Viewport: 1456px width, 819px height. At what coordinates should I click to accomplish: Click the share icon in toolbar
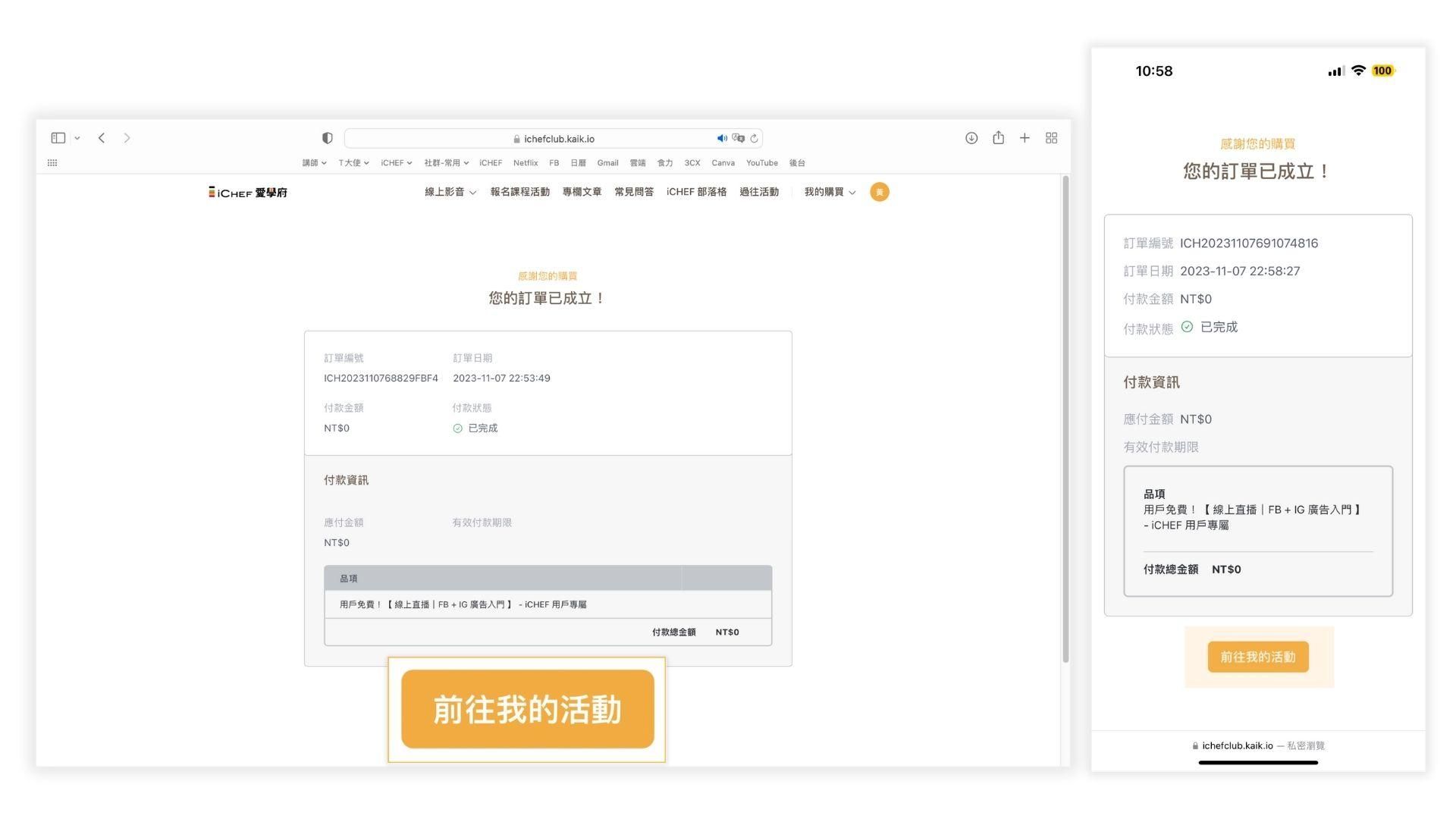click(x=998, y=138)
